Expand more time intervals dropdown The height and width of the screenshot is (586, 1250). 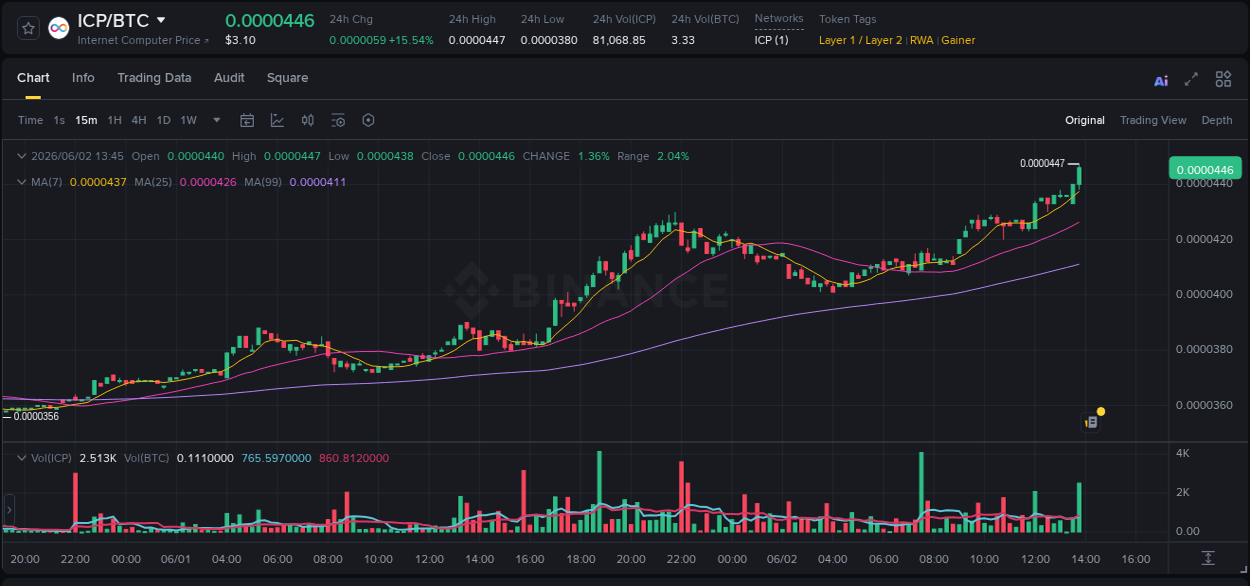pos(217,120)
